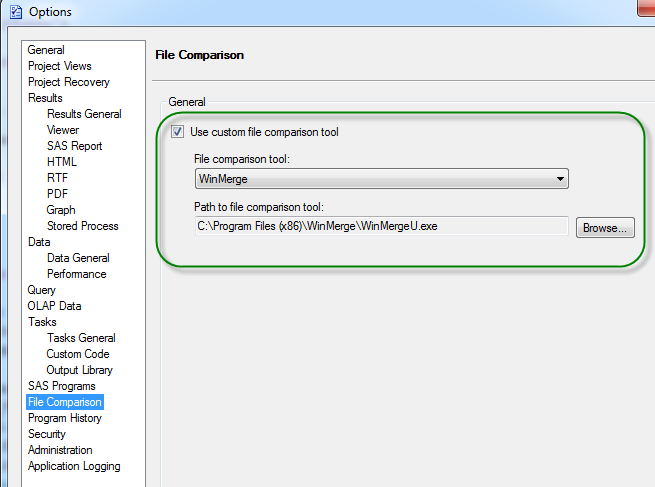Open Output Library options
The height and width of the screenshot is (487, 655).
click(x=79, y=370)
